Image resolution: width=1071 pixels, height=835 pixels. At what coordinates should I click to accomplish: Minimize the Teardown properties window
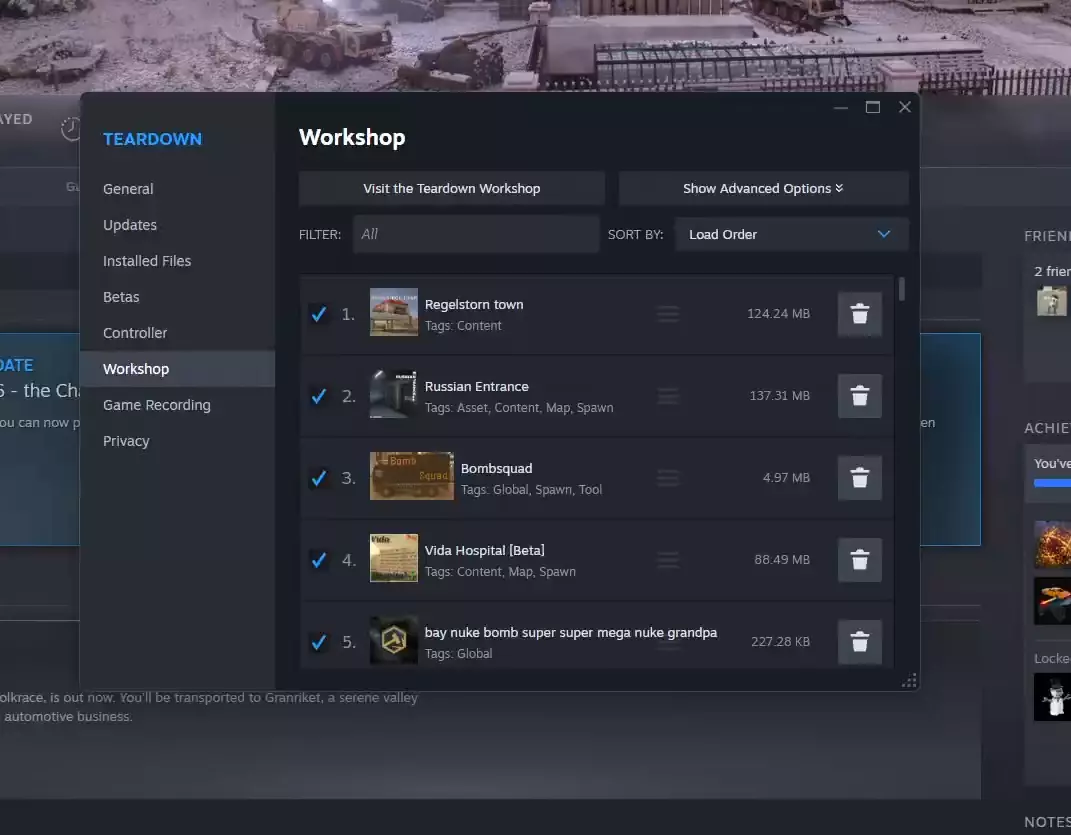840,107
